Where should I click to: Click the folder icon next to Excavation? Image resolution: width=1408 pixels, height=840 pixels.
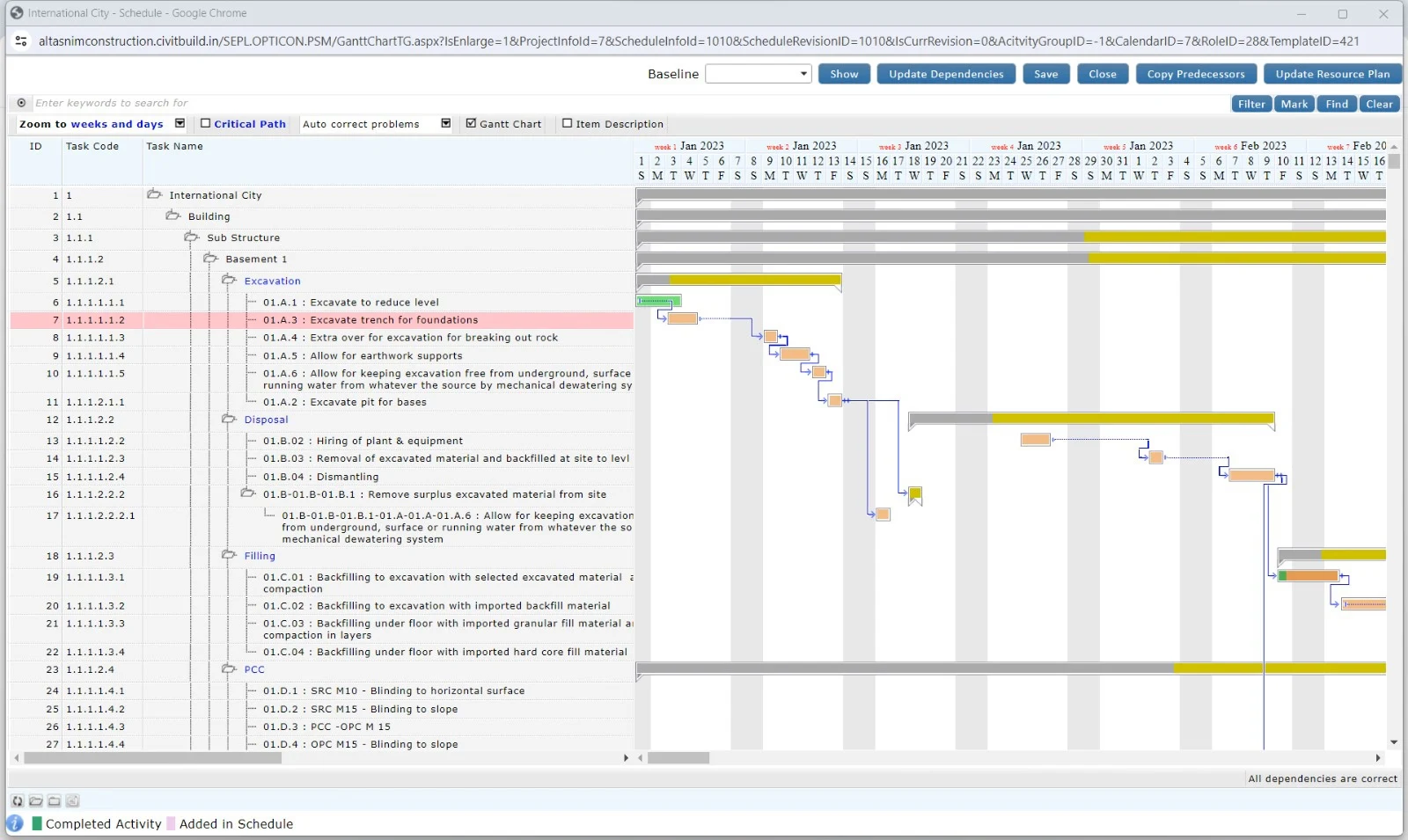pyautogui.click(x=229, y=281)
